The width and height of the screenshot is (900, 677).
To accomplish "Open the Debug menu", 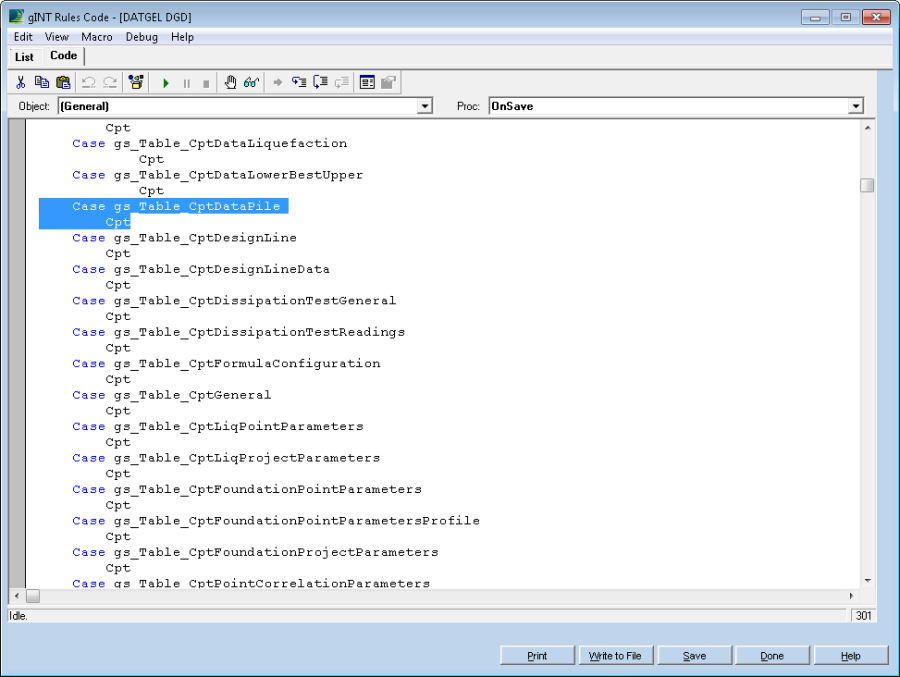I will click(x=141, y=37).
